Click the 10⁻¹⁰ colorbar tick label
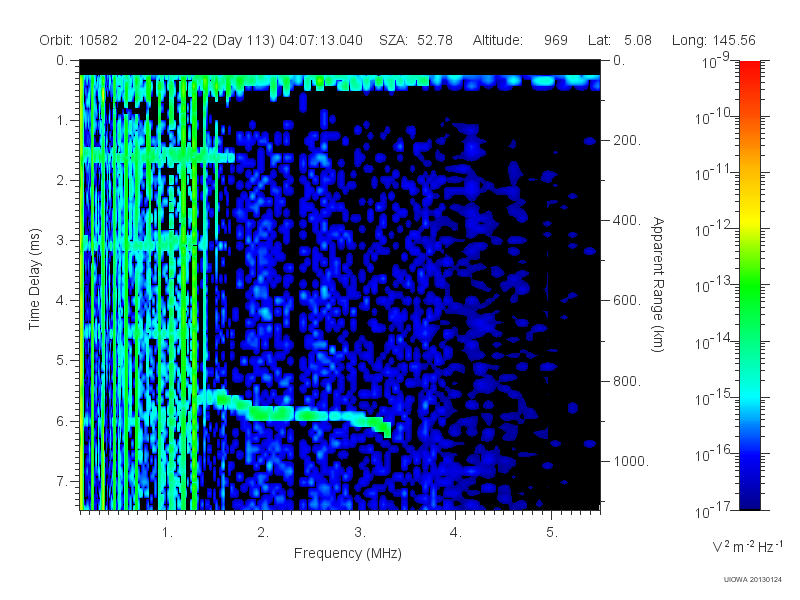800x600 pixels. pyautogui.click(x=714, y=117)
